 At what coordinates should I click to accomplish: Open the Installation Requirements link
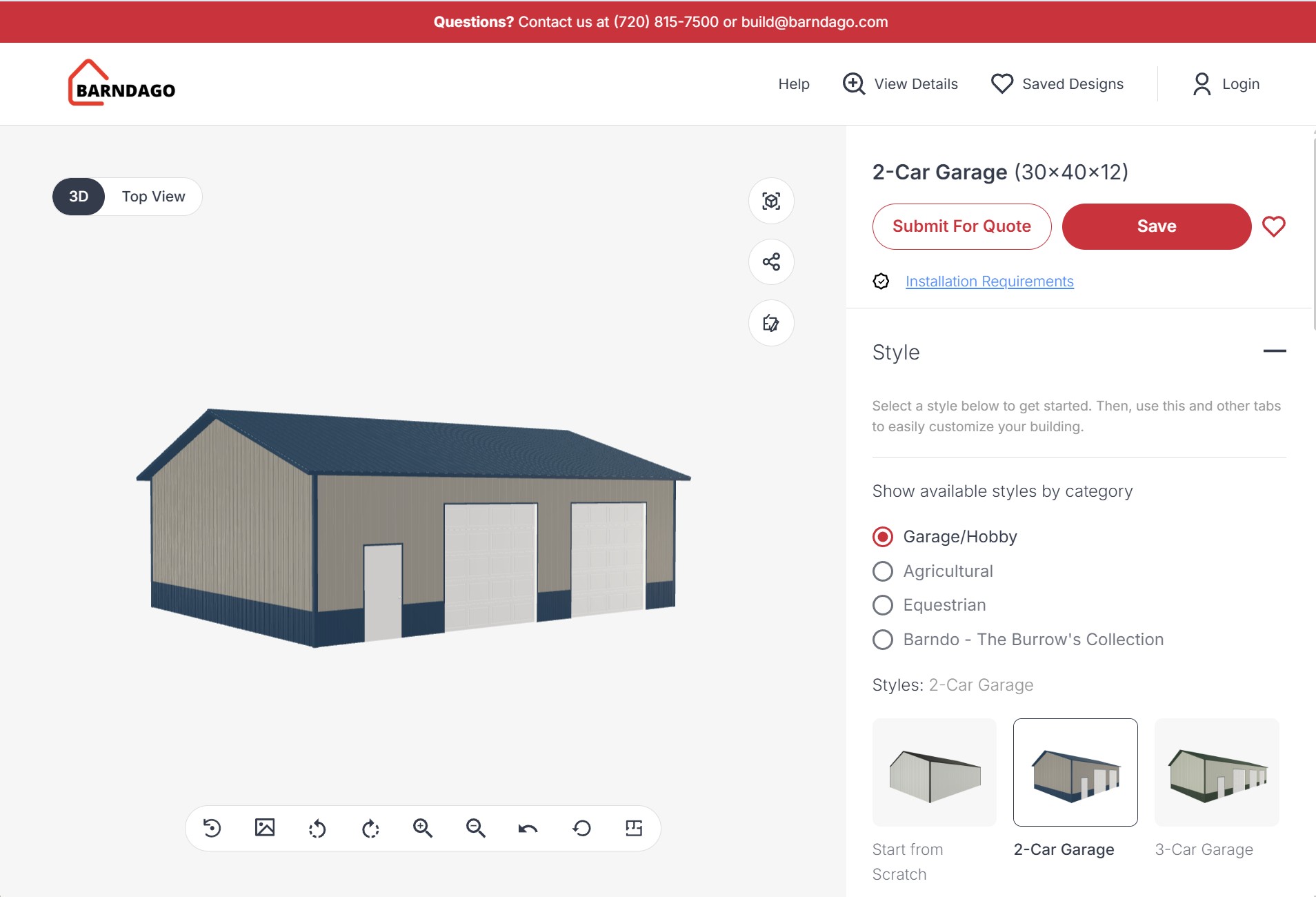(989, 282)
